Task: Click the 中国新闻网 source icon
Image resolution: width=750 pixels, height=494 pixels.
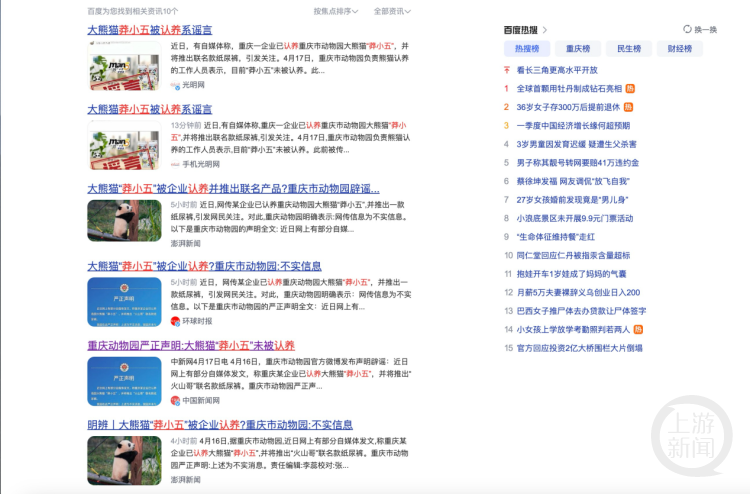Action: click(176, 401)
